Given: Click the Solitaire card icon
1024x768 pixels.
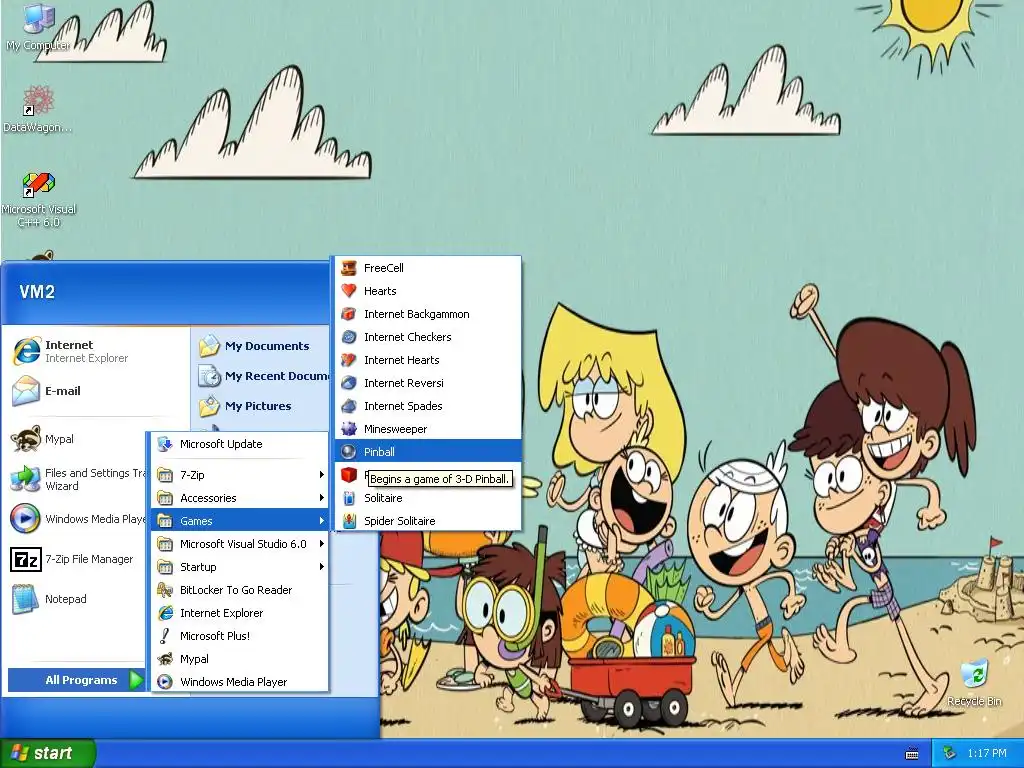Looking at the screenshot, I should (x=349, y=498).
